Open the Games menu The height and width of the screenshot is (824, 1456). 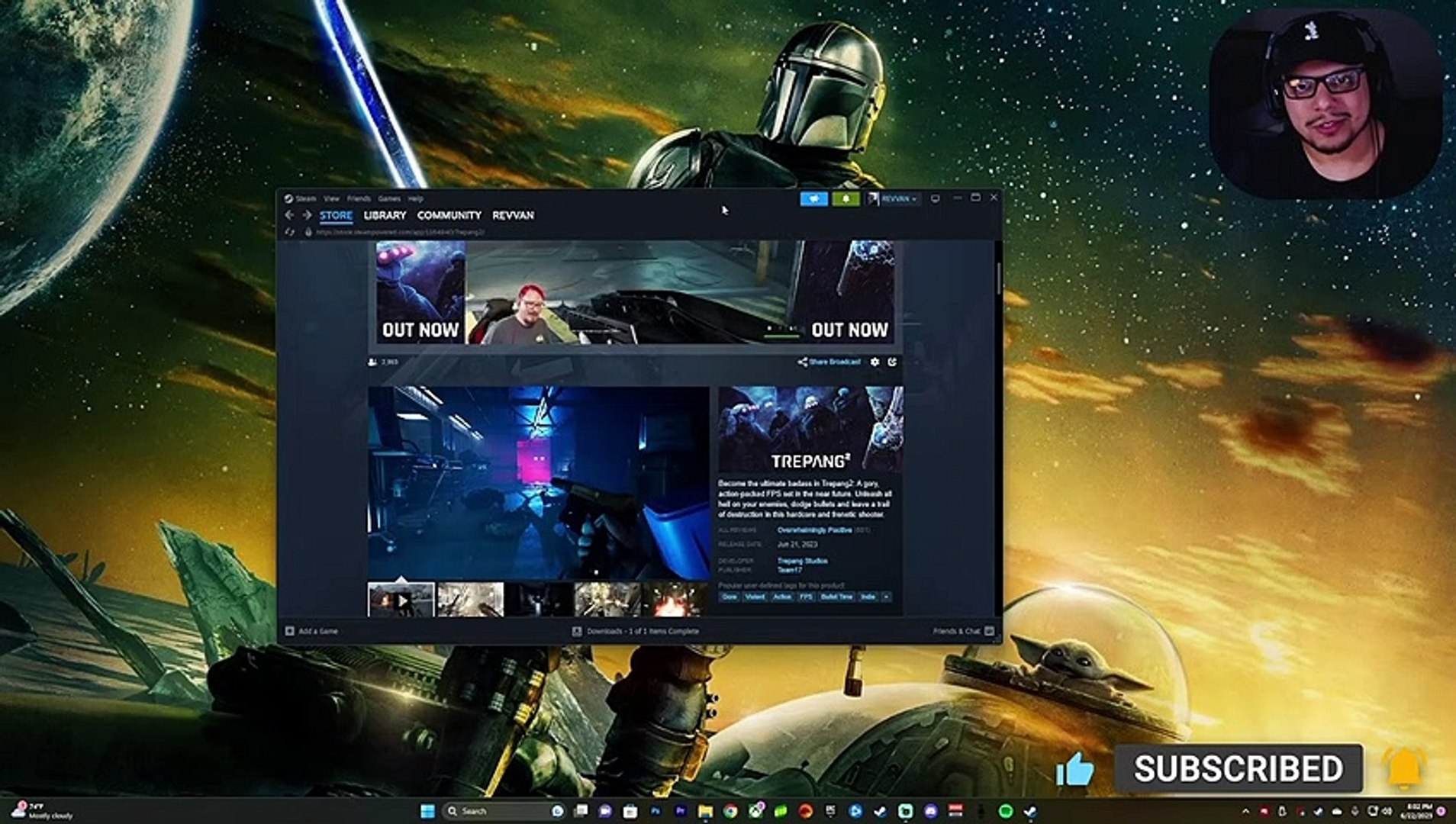click(x=389, y=198)
